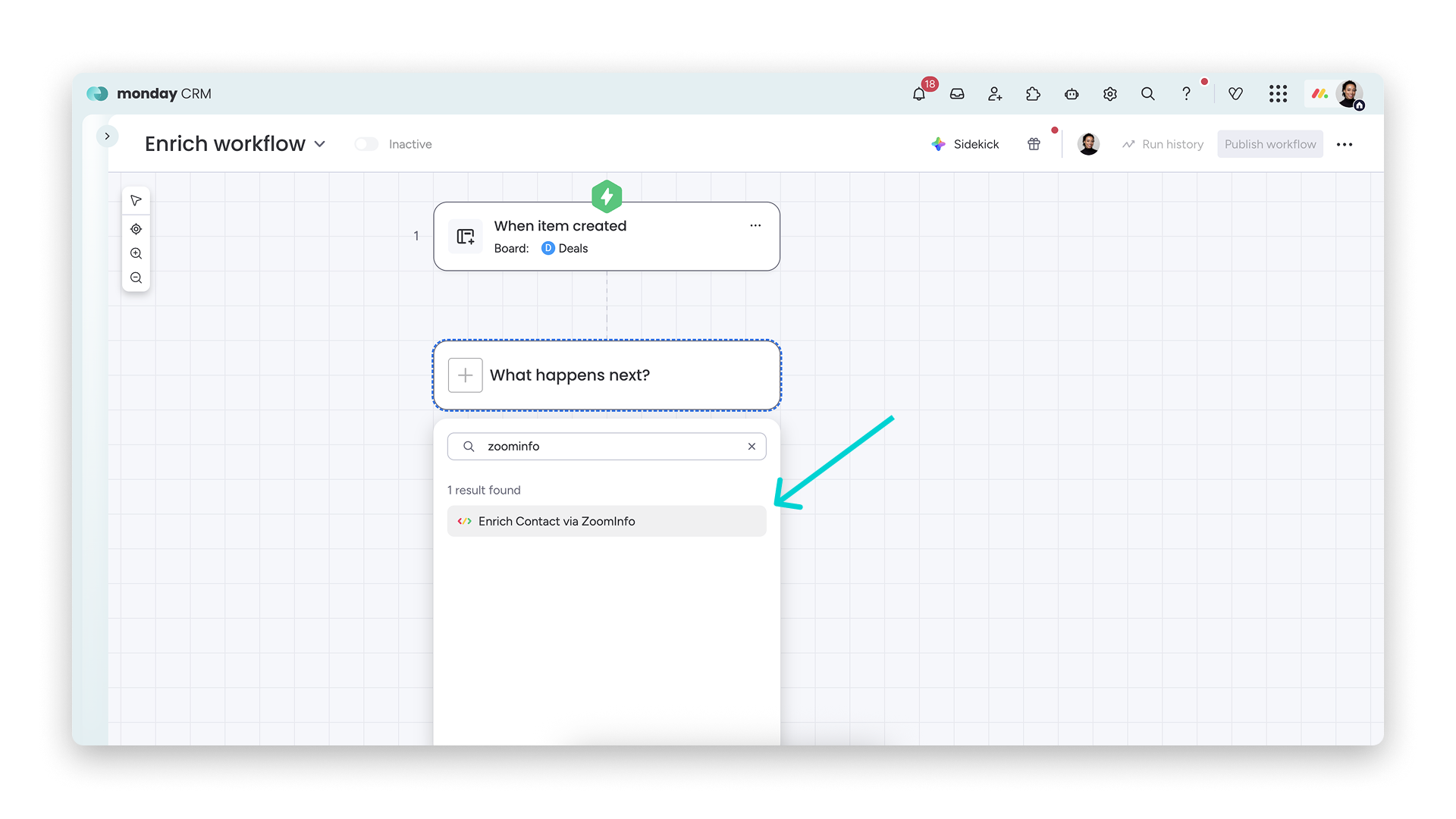Screen dimensions: 1456x819
Task: Click the Deals board link
Action: (x=565, y=249)
